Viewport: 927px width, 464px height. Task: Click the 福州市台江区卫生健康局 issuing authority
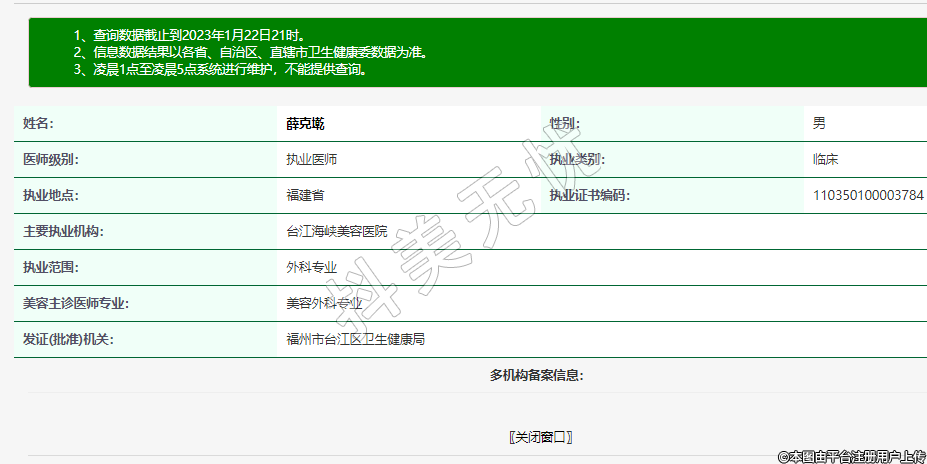pos(356,340)
